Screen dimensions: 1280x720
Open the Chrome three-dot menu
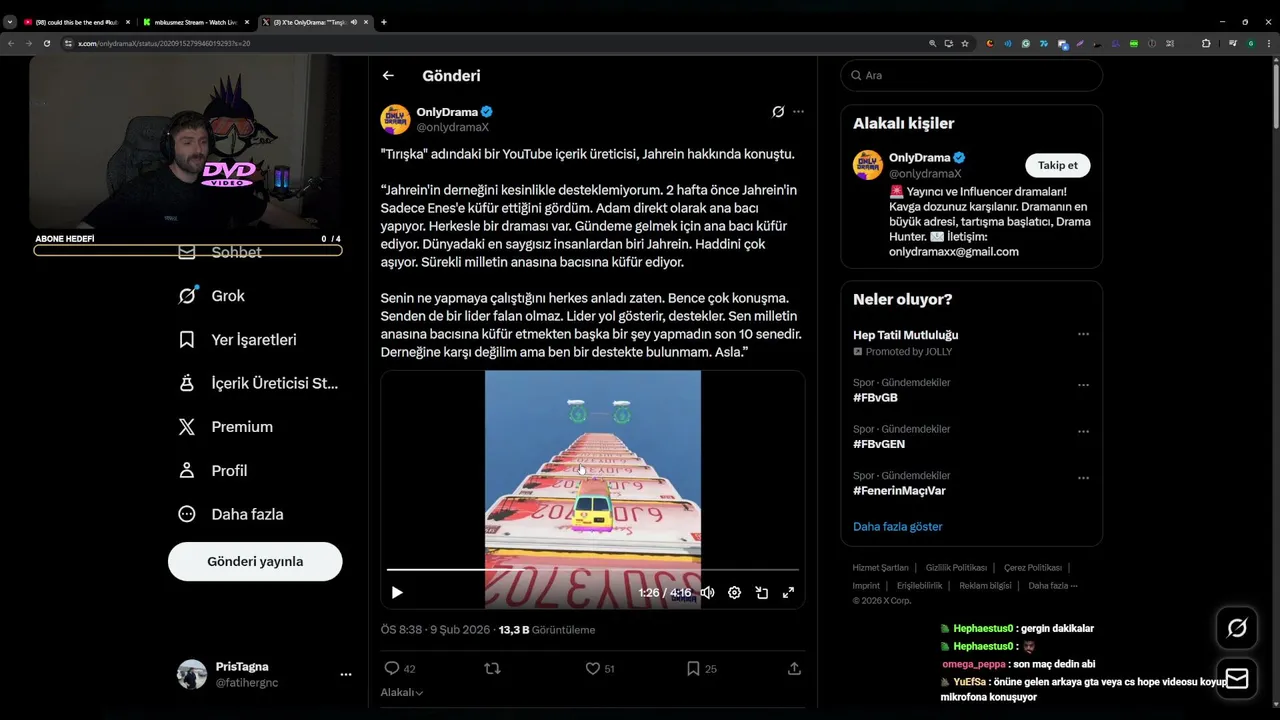(1269, 44)
